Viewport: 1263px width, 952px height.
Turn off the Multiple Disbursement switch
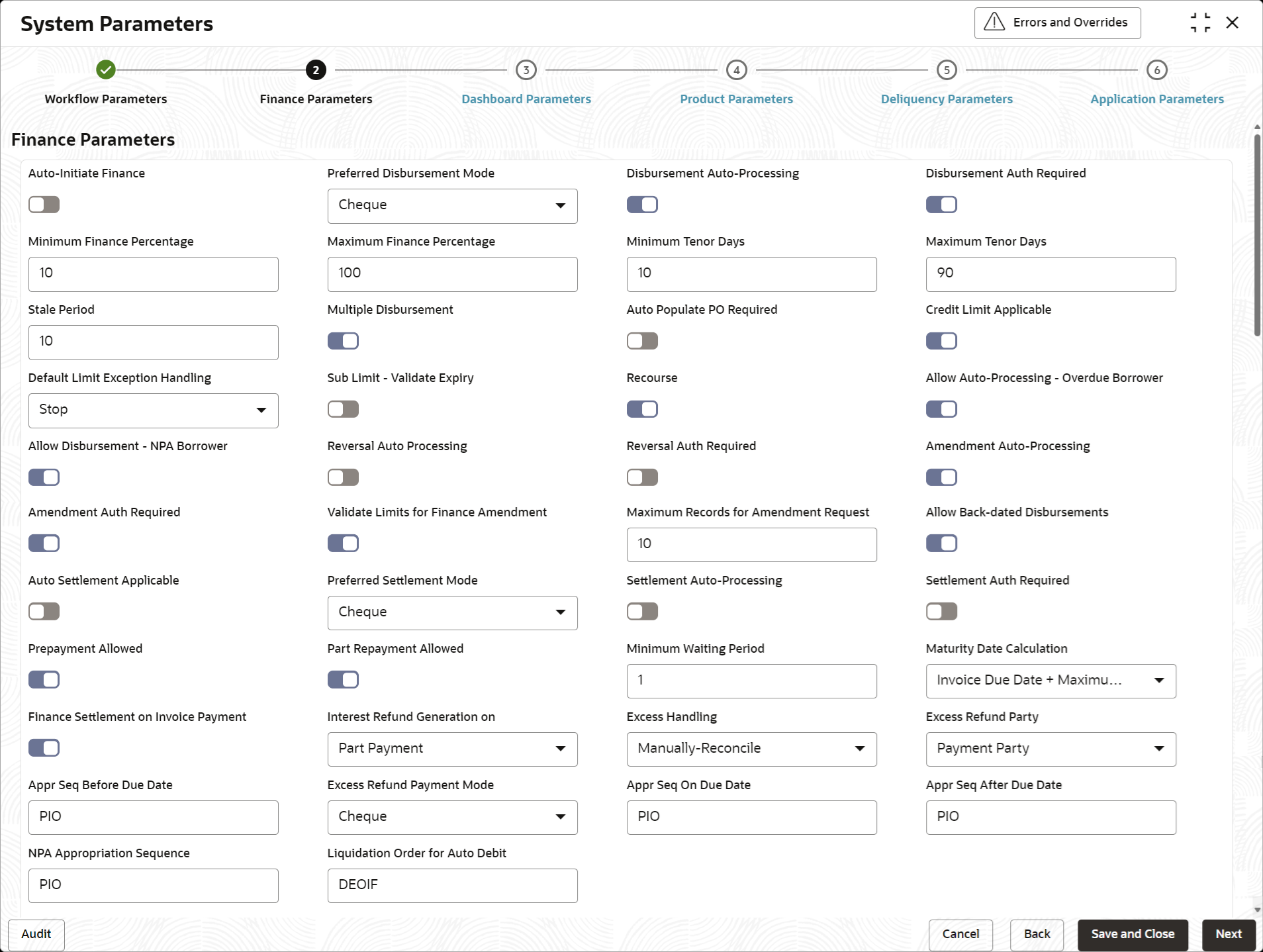343,341
